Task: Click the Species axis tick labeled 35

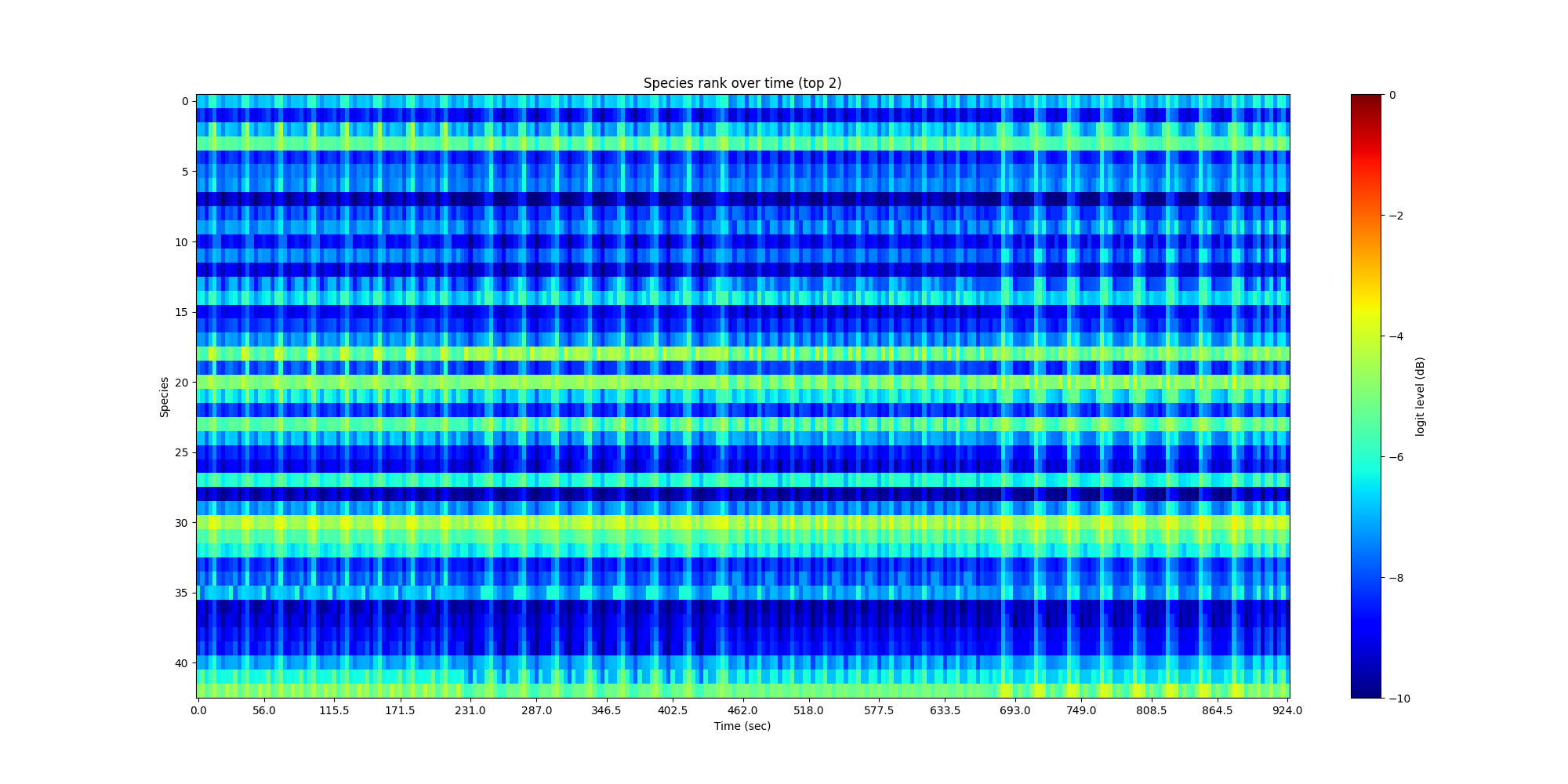Action: pos(181,593)
